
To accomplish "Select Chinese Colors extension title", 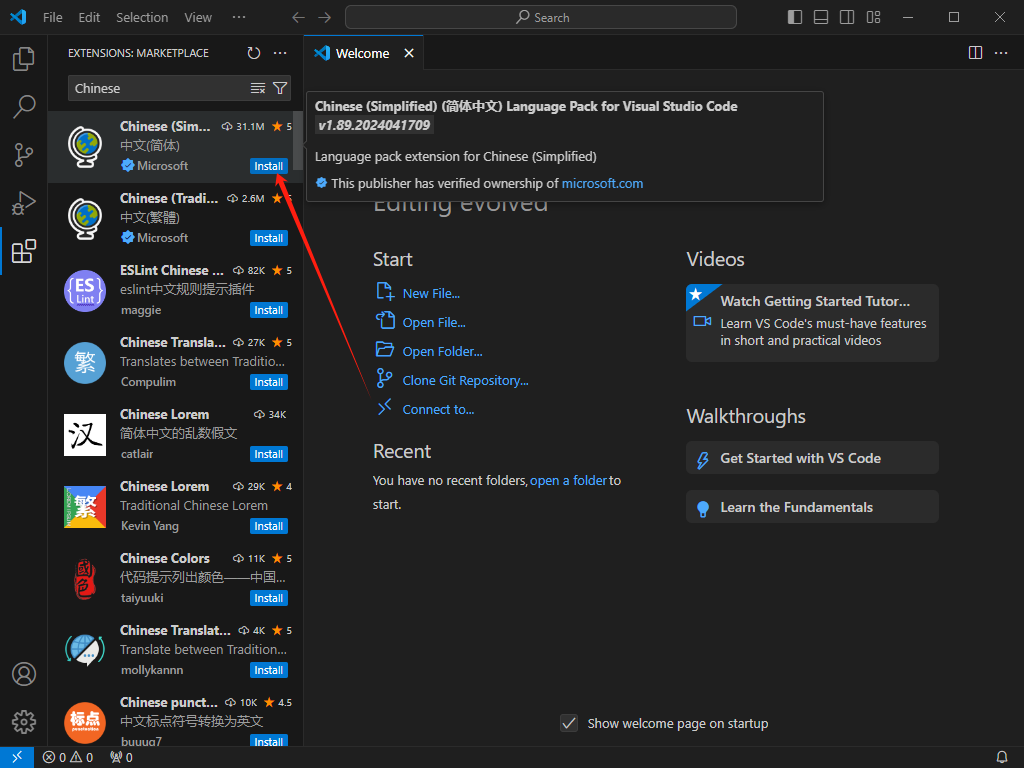I will point(165,558).
